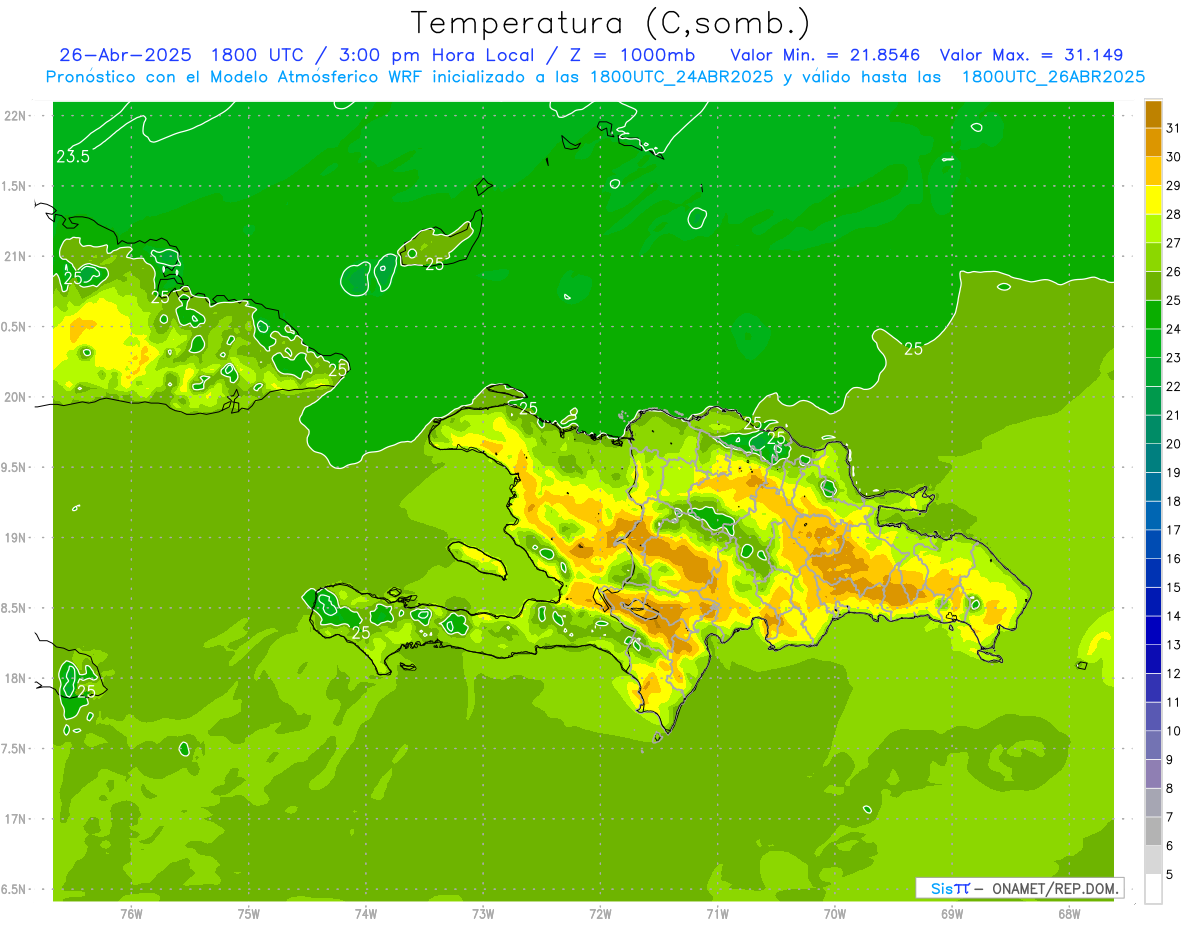Select latitude axis label '7.5N'
Image resolution: width=1200 pixels, height=927 pixels.
pos(15,748)
